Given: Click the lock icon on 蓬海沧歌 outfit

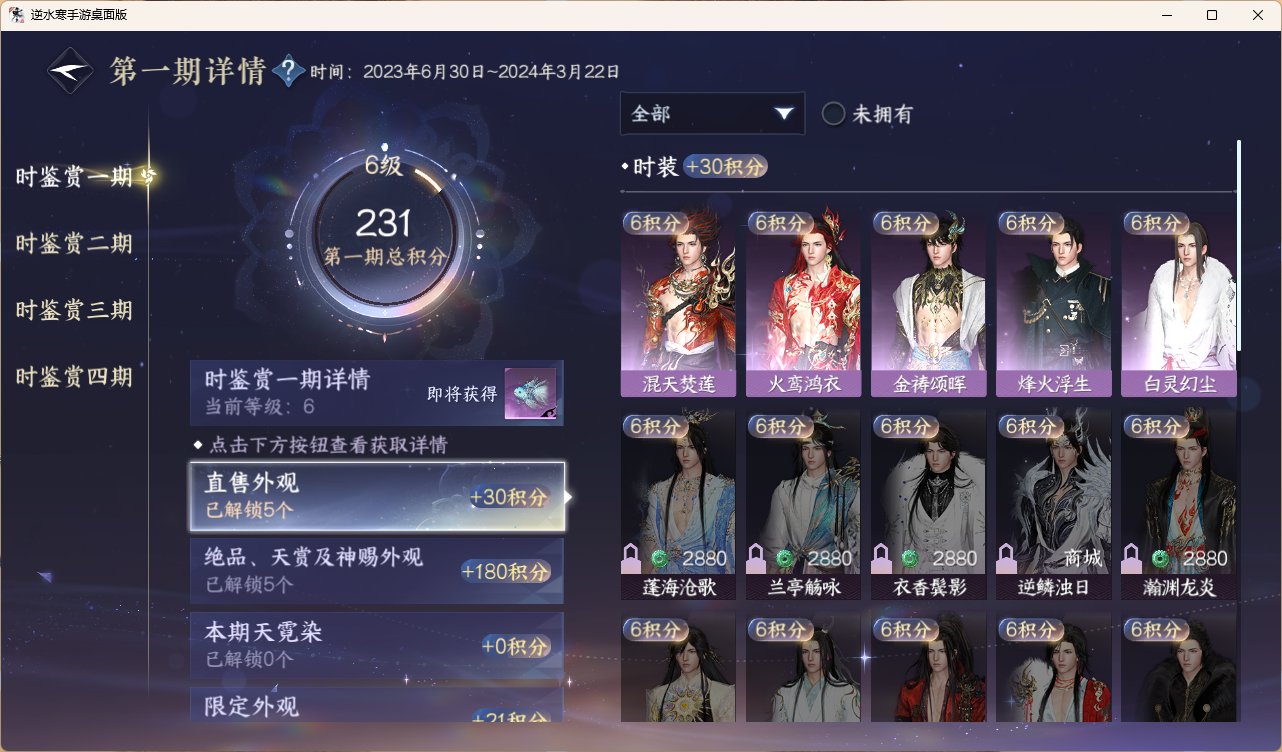Looking at the screenshot, I should pos(632,557).
